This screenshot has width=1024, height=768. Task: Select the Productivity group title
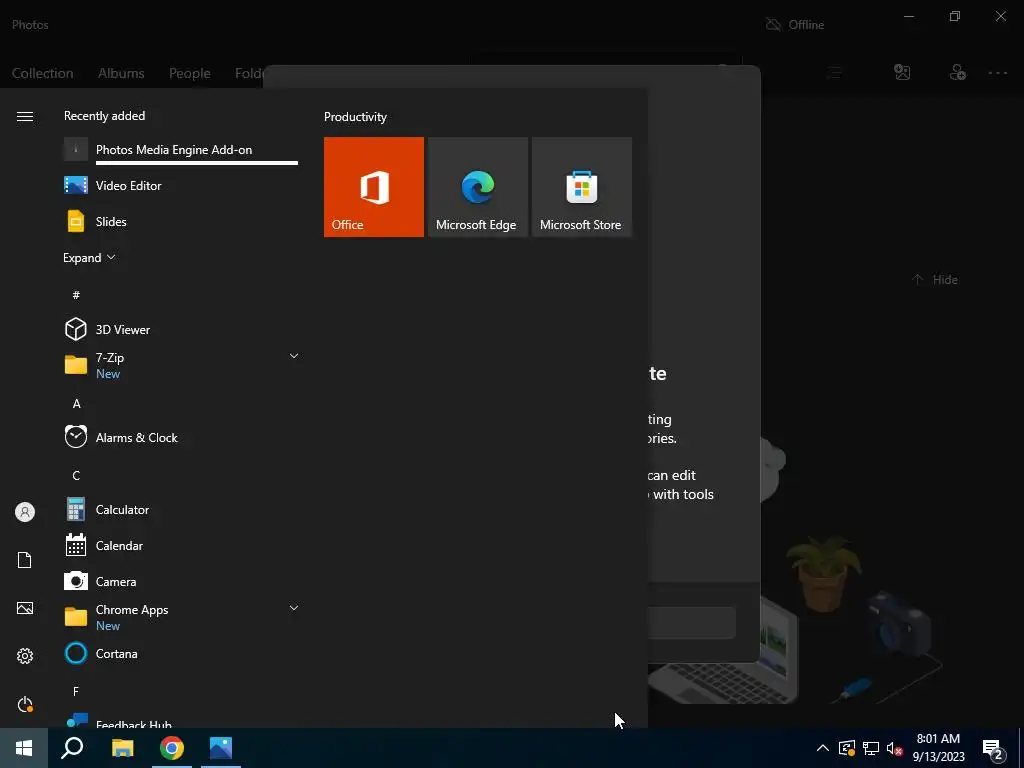[355, 117]
